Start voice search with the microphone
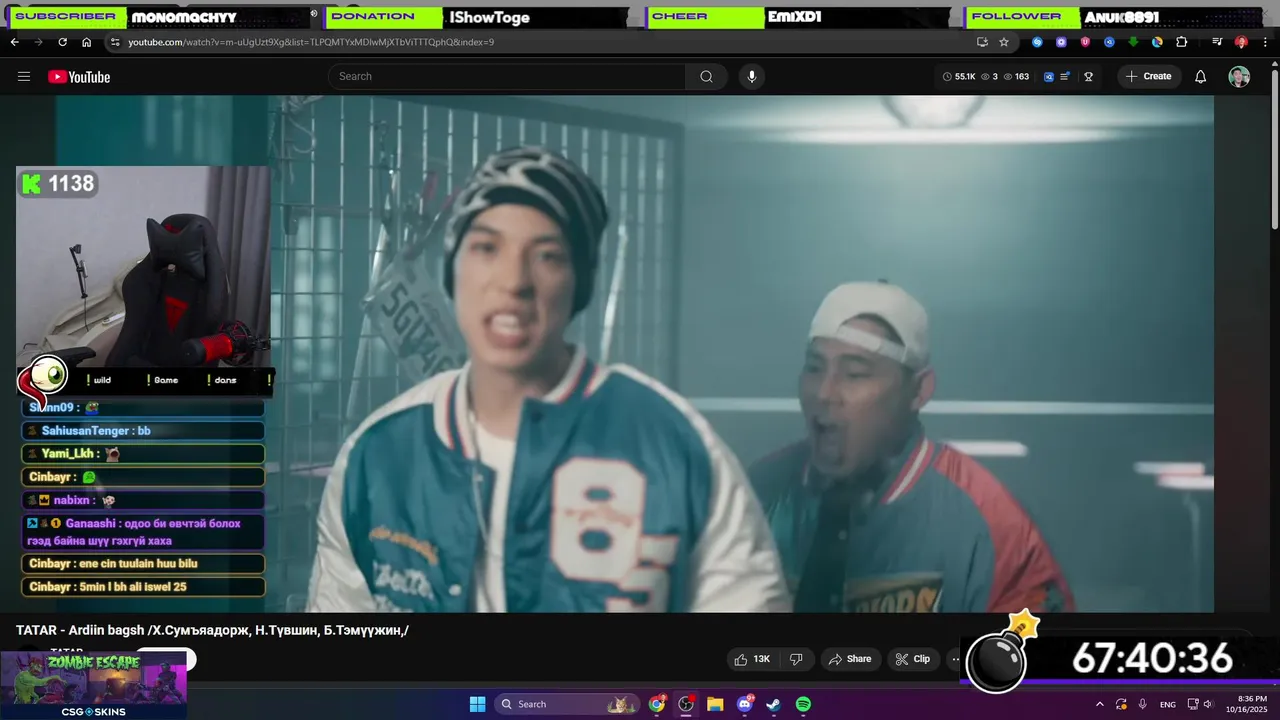This screenshot has width=1280, height=720. [x=752, y=76]
